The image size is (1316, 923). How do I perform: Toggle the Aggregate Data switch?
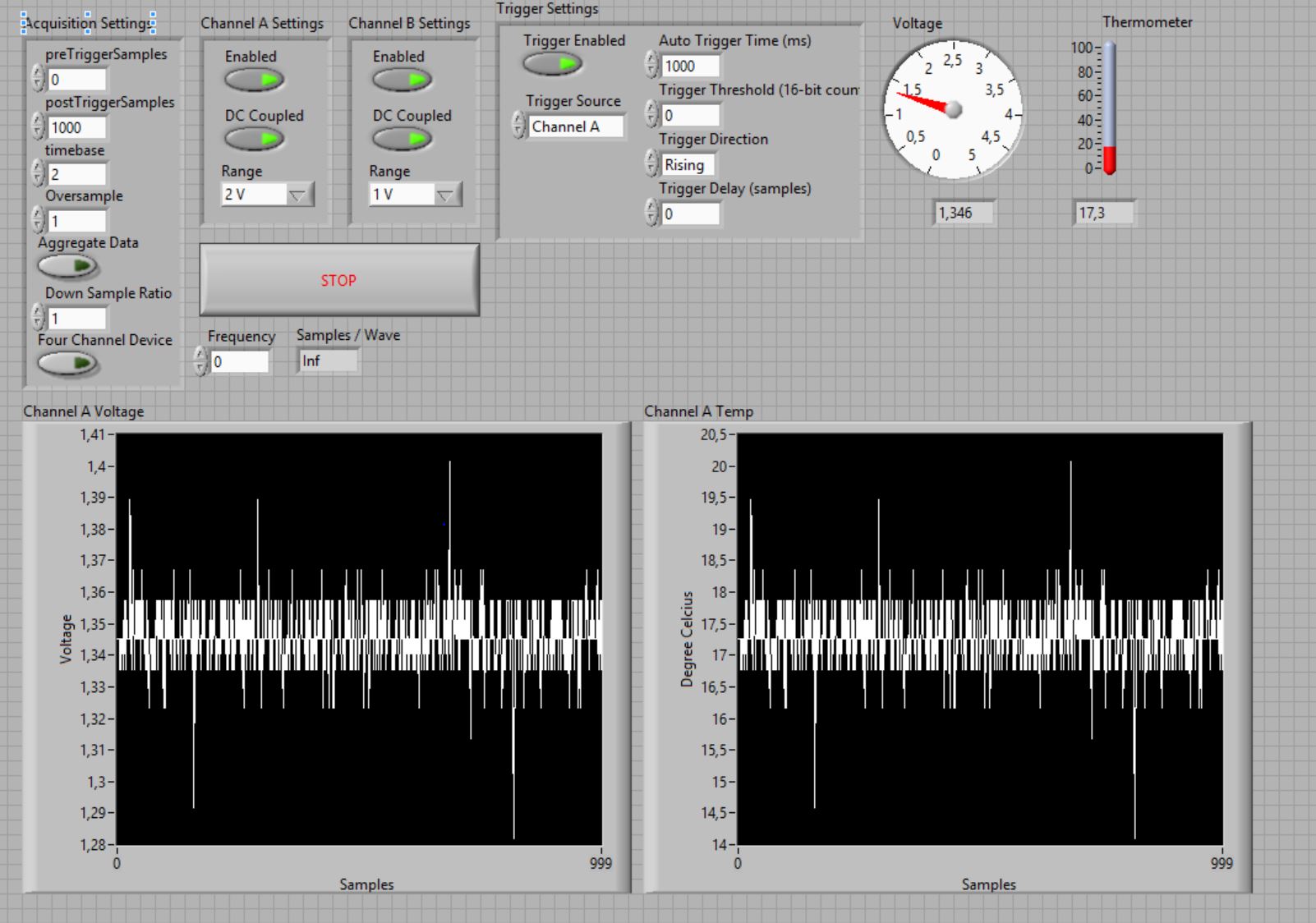click(67, 266)
